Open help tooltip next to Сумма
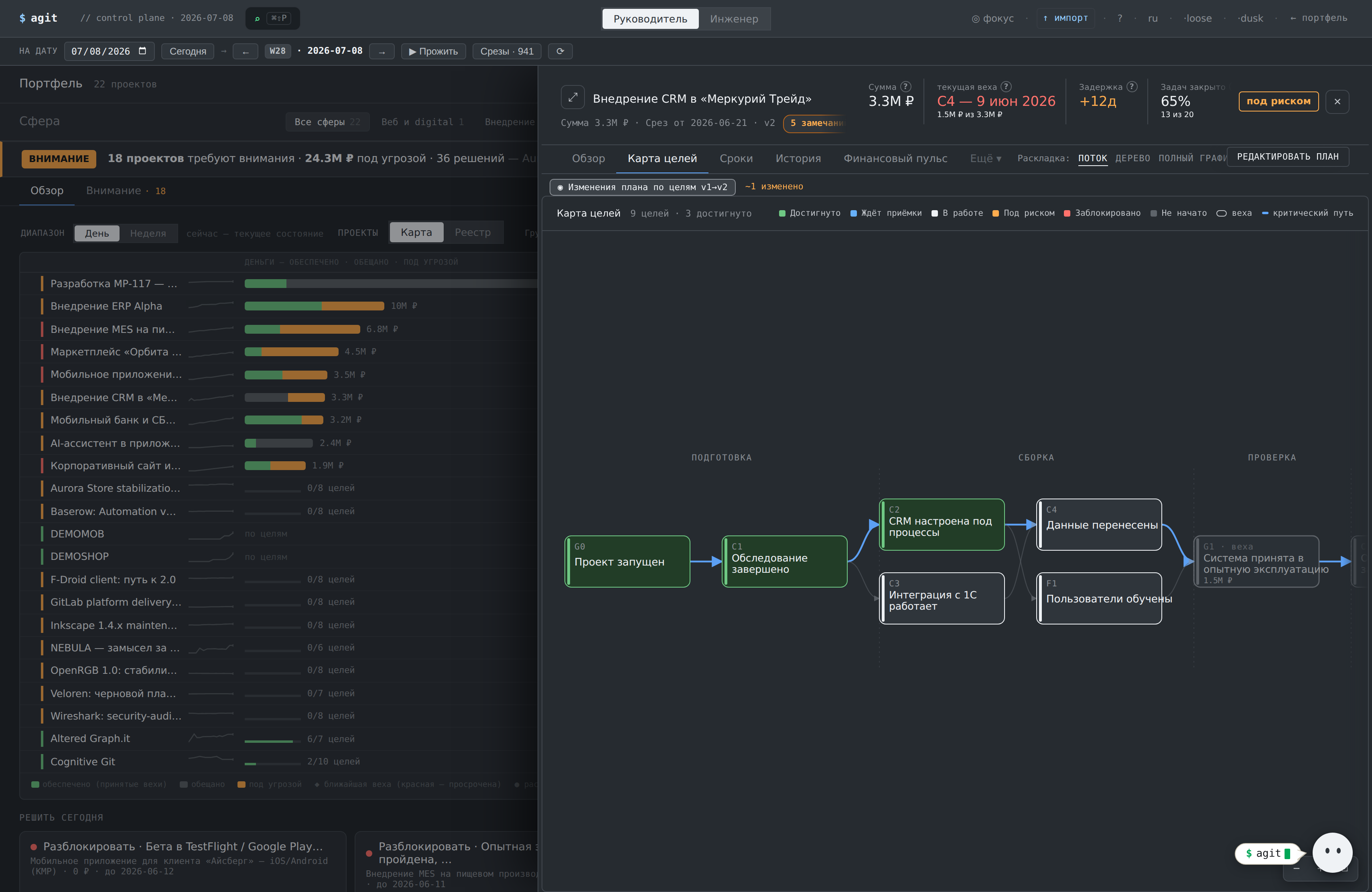1372x892 pixels. [905, 87]
